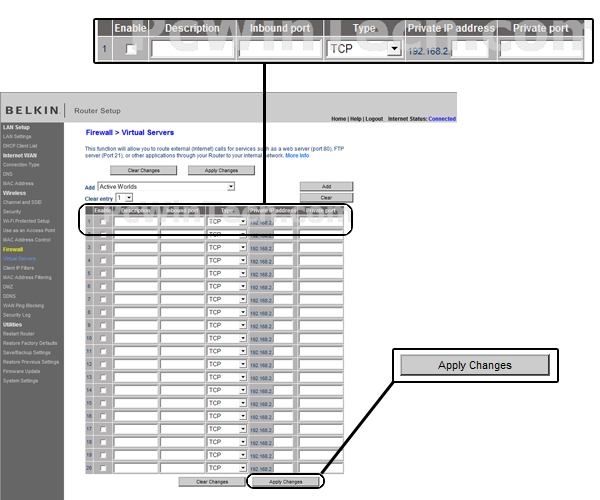Click the Private port field in row 20
Viewport: 600px width, 500px height.
tap(321, 468)
